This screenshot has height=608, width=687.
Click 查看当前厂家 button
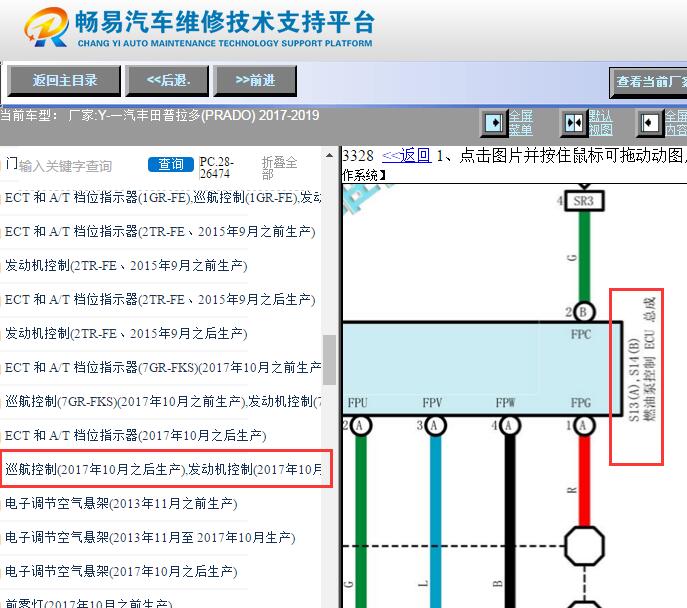[x=648, y=82]
